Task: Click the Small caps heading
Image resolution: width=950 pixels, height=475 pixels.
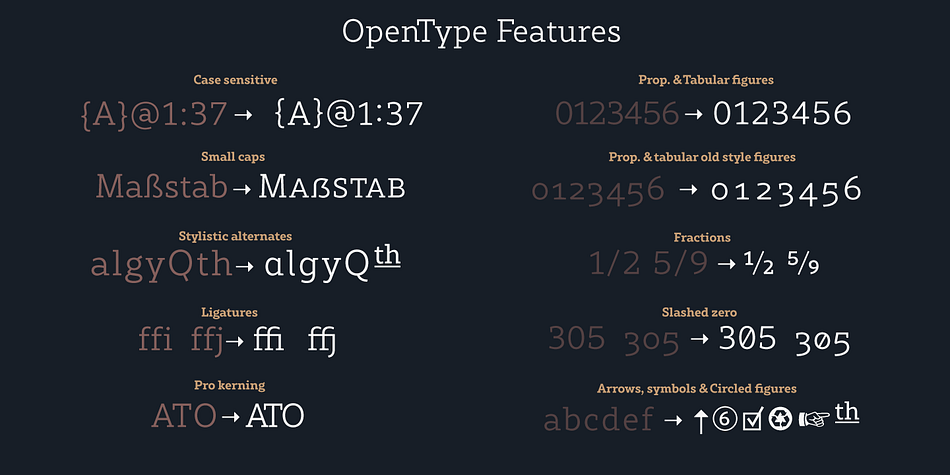Action: click(x=233, y=157)
